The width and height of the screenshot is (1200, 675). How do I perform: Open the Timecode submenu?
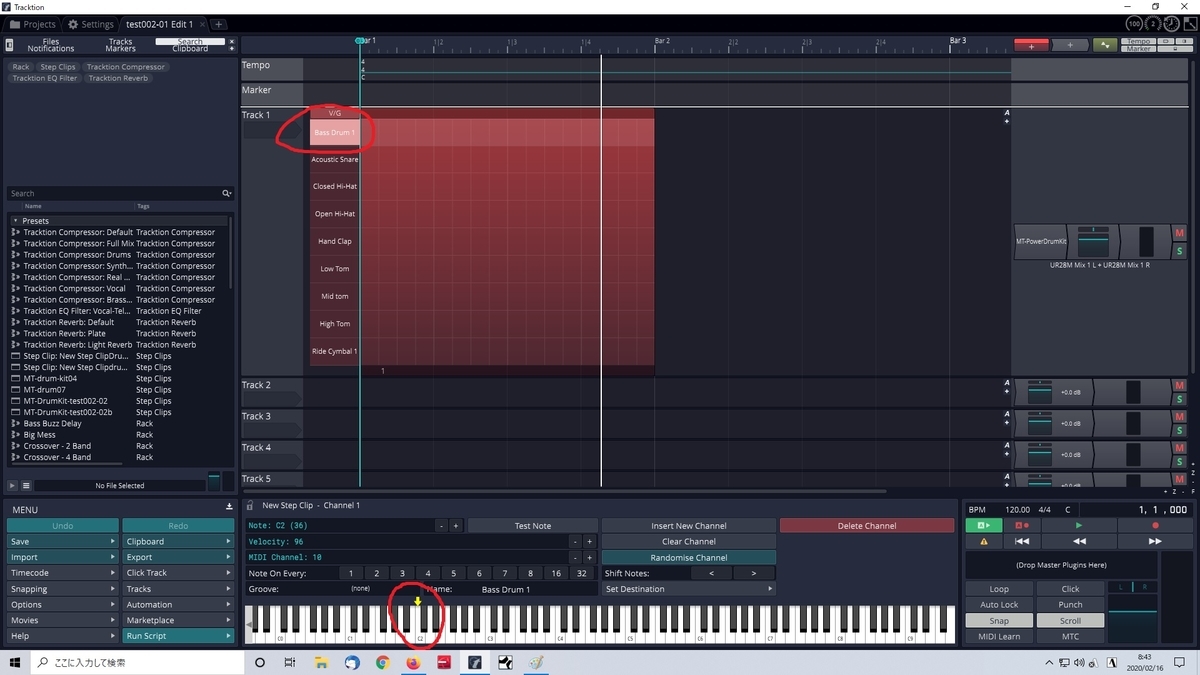pos(62,573)
